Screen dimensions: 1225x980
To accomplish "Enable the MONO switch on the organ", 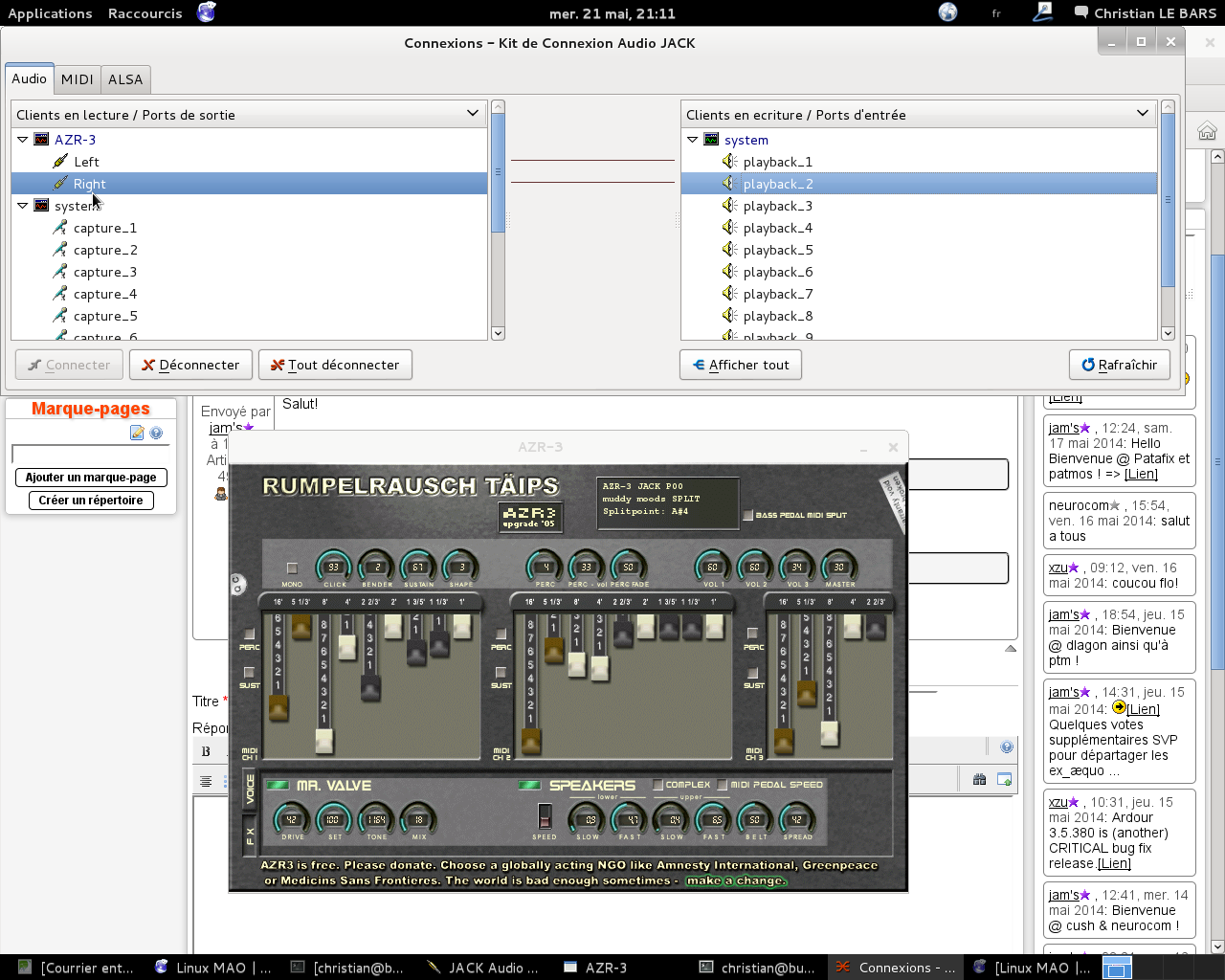I will (292, 568).
